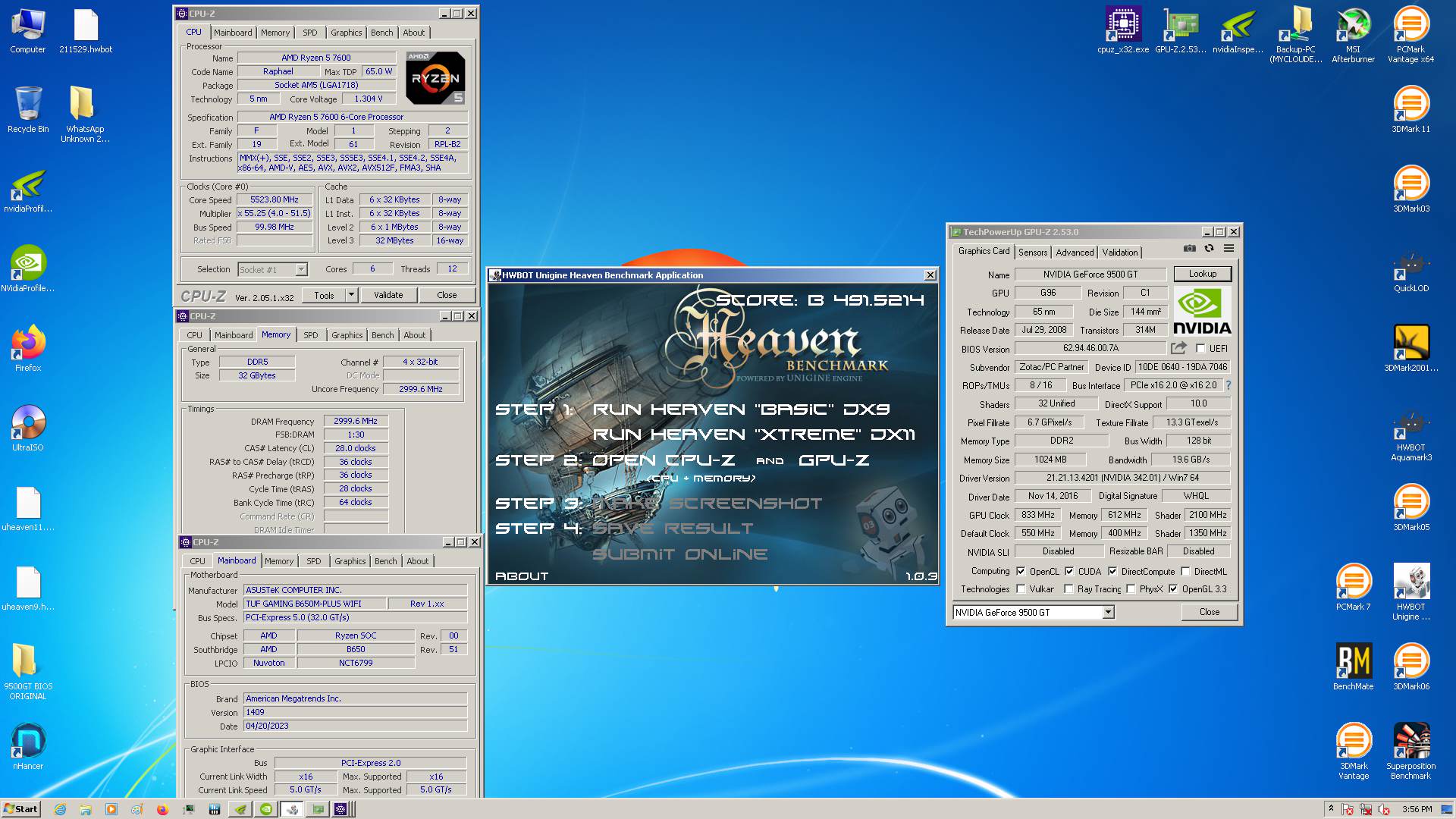Toggle the CUDA checkbox
The width and height of the screenshot is (1456, 819).
pos(1069,572)
